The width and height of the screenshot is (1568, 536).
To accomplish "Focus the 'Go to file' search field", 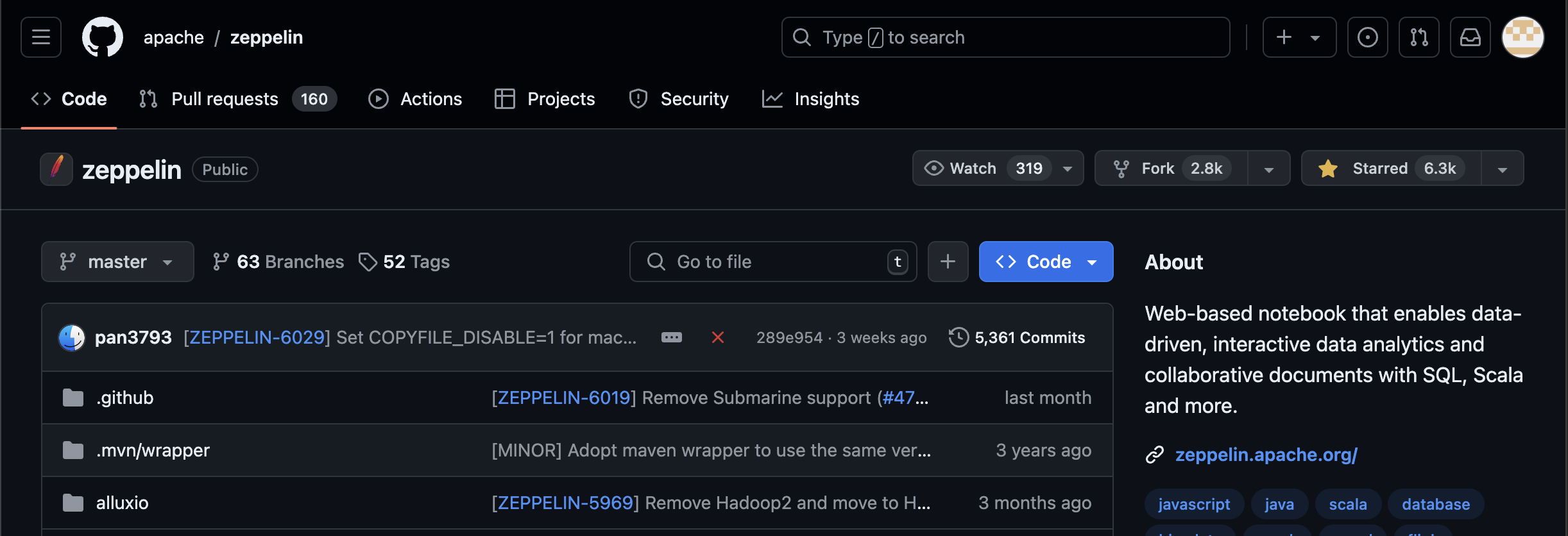I will coord(773,262).
